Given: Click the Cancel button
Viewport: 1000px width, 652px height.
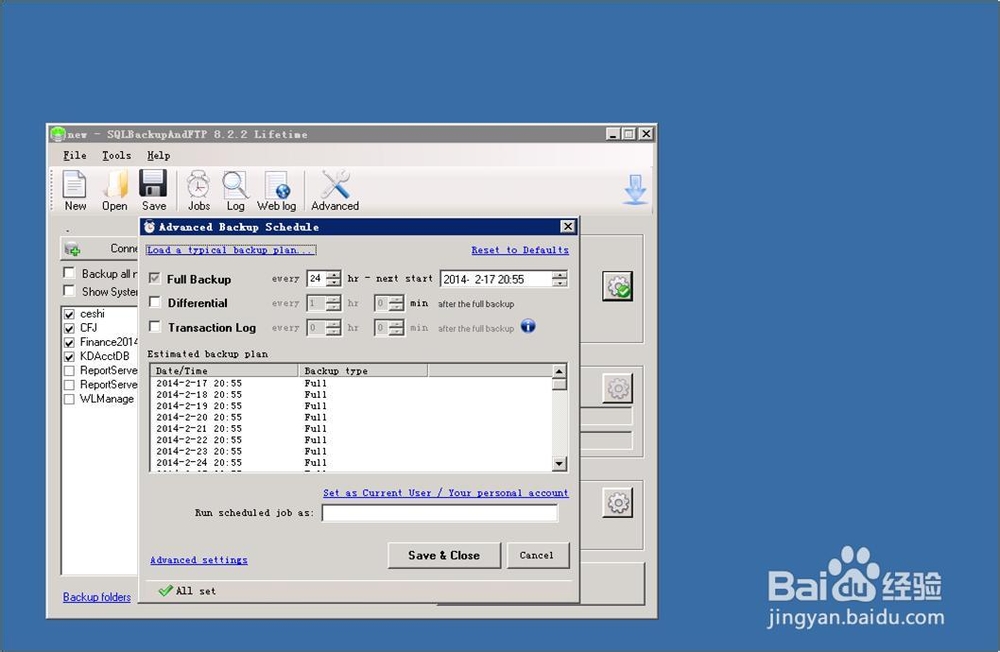Looking at the screenshot, I should pyautogui.click(x=537, y=555).
